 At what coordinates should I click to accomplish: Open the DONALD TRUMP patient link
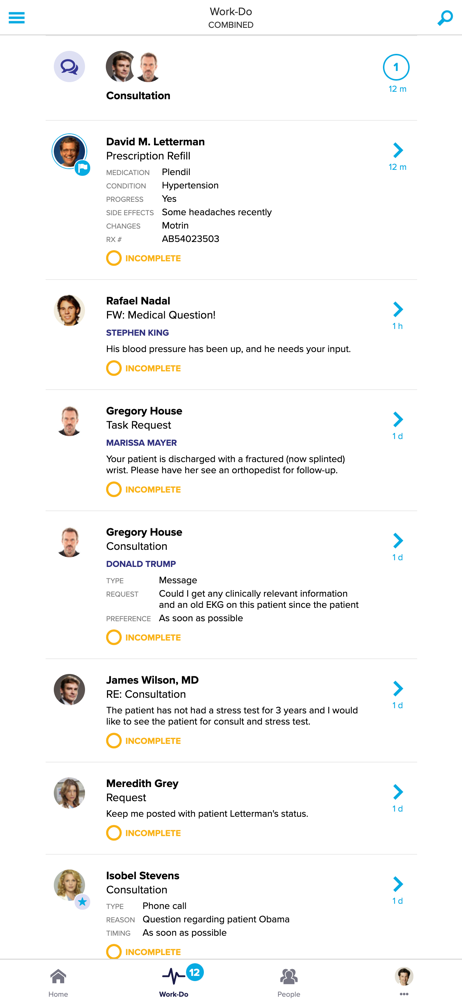click(141, 564)
